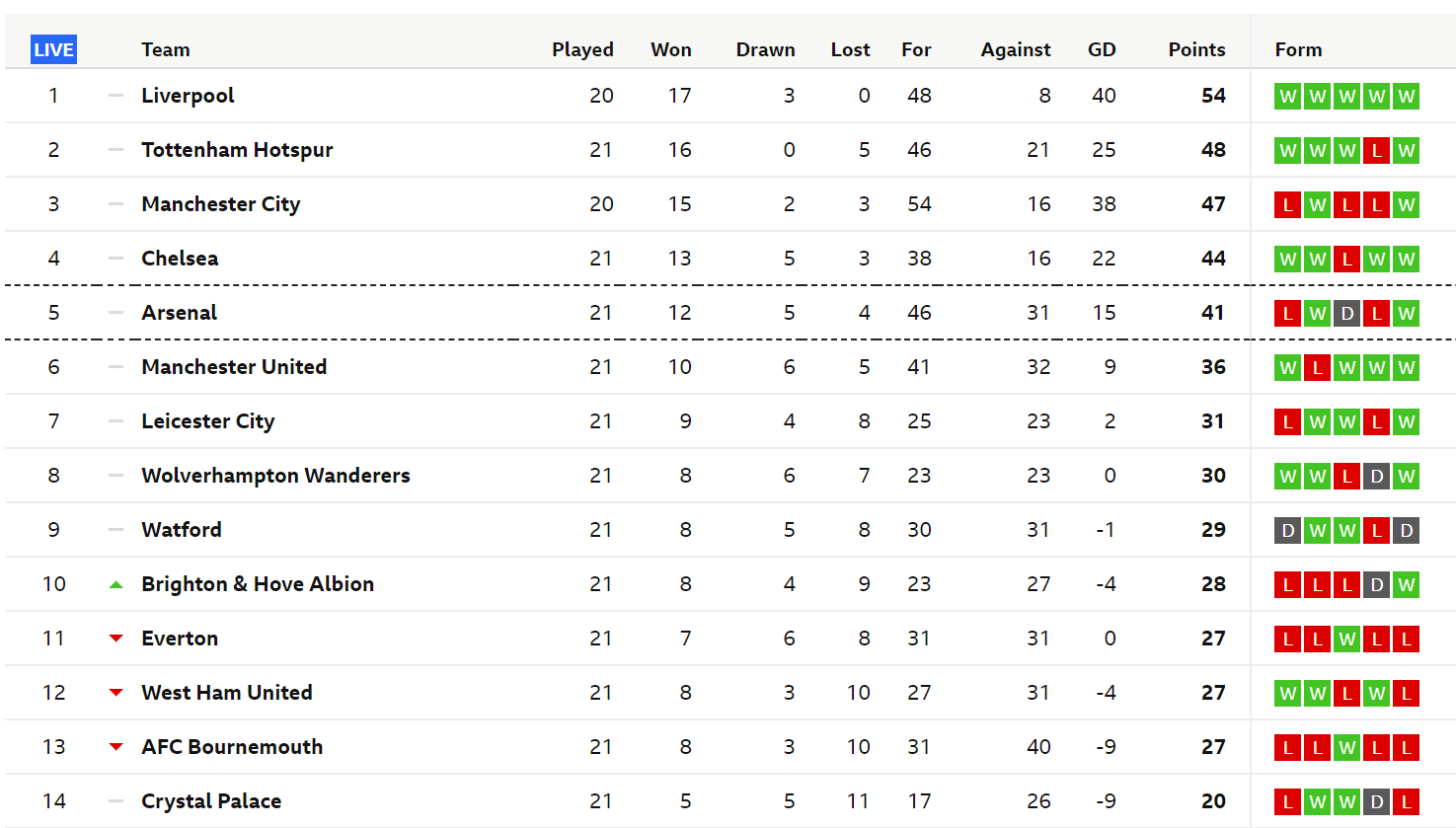The width and height of the screenshot is (1456, 828).
Task: Click the Played column header
Action: click(582, 49)
